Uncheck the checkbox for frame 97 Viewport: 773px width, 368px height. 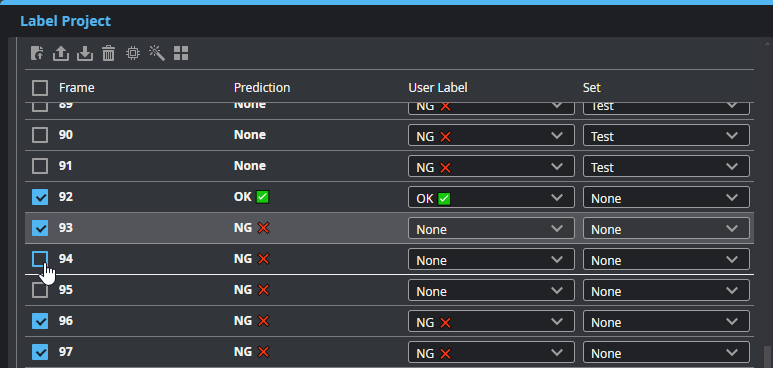pos(40,352)
